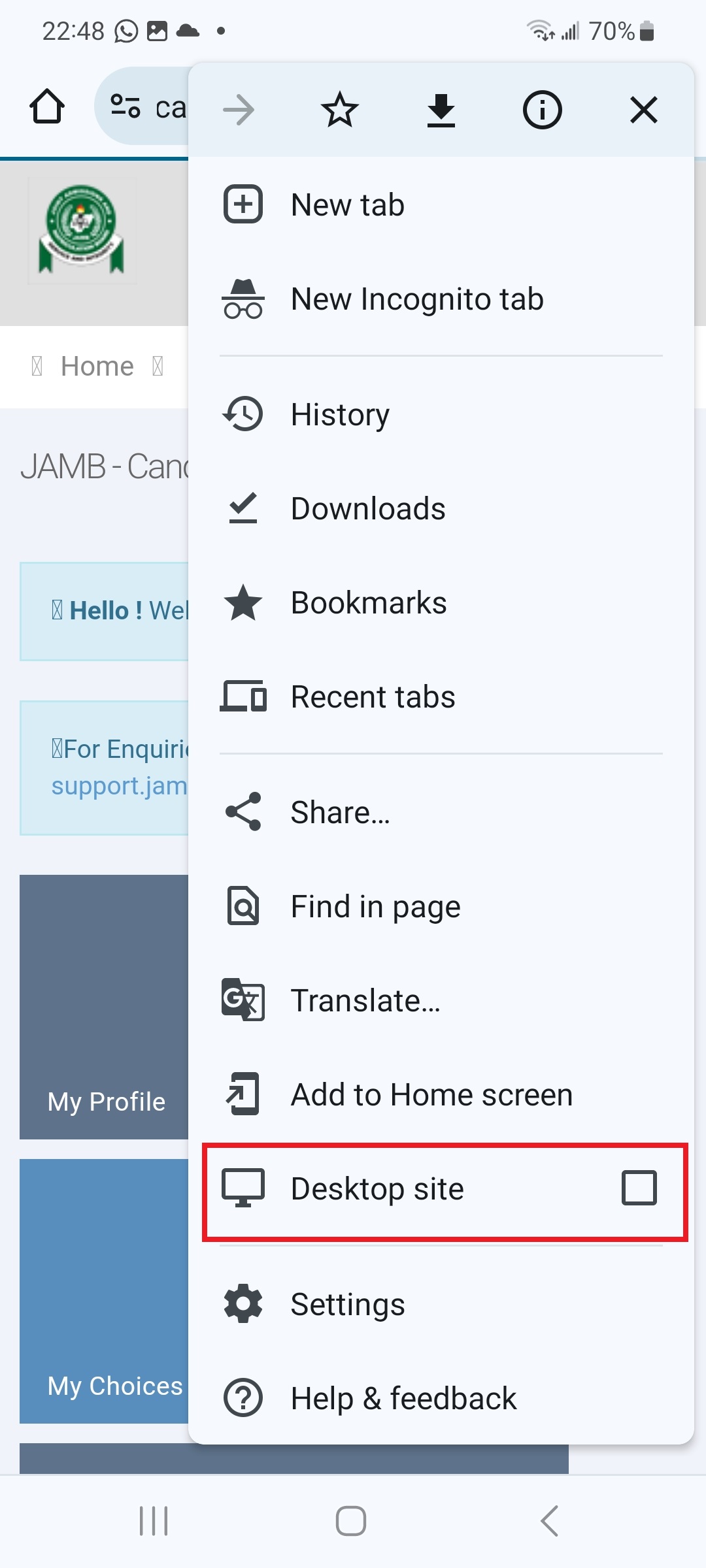Close the menu with X icon
The width and height of the screenshot is (706, 1568).
point(643,110)
